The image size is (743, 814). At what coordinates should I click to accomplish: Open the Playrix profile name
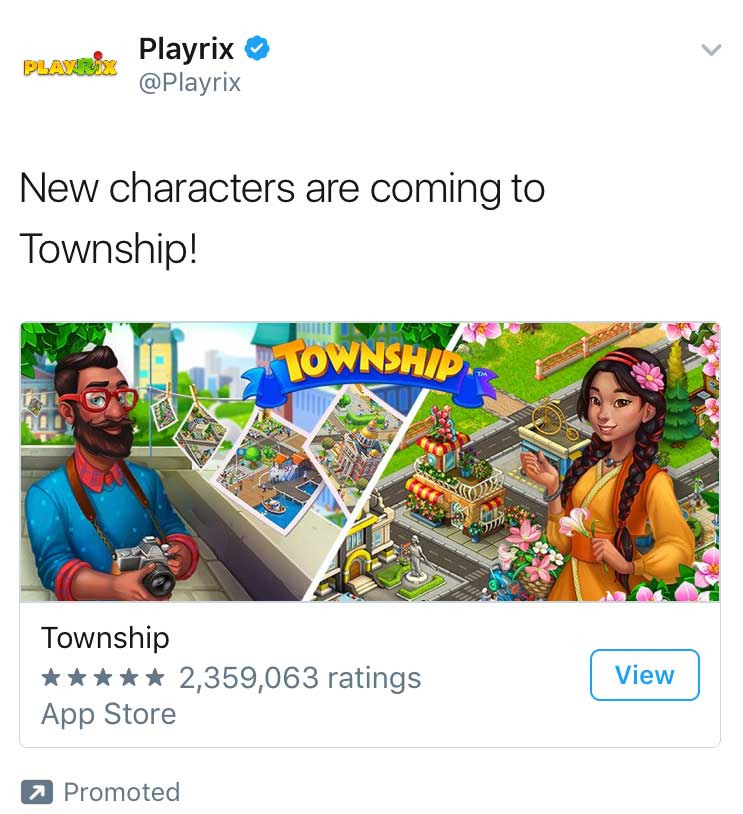pos(186,49)
